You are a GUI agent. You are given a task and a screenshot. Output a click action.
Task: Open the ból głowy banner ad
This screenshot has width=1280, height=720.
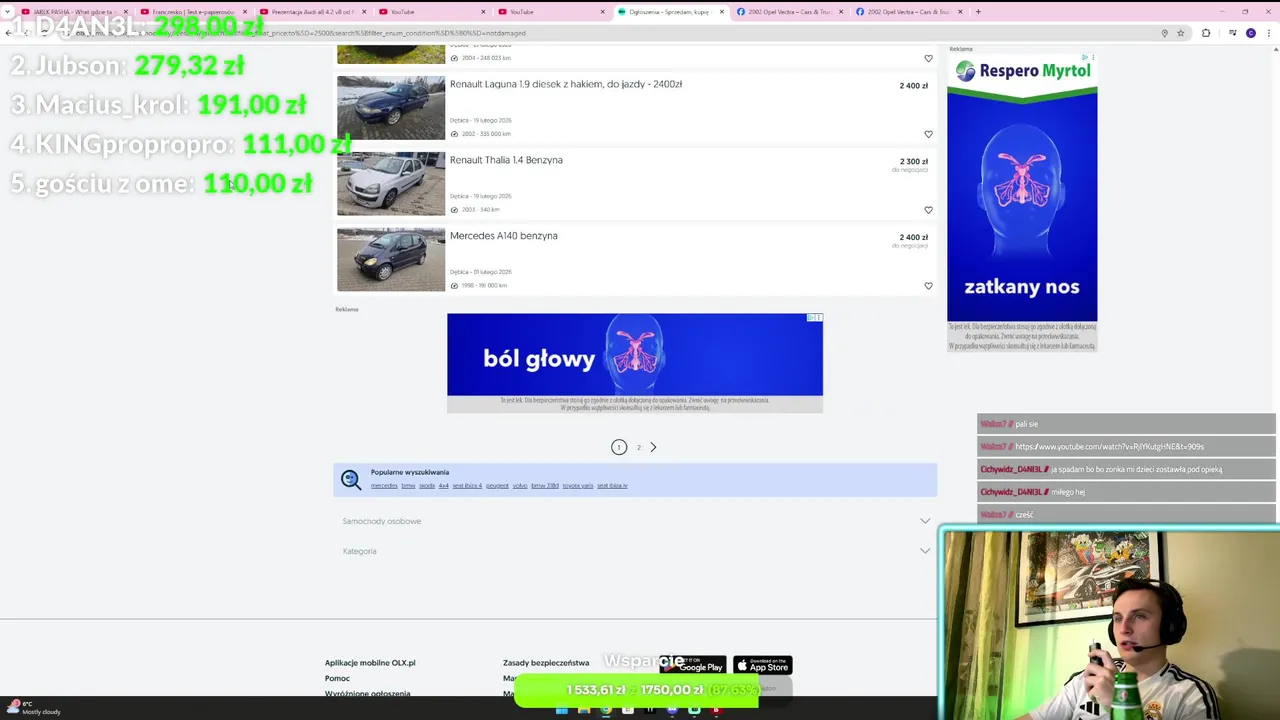point(635,362)
